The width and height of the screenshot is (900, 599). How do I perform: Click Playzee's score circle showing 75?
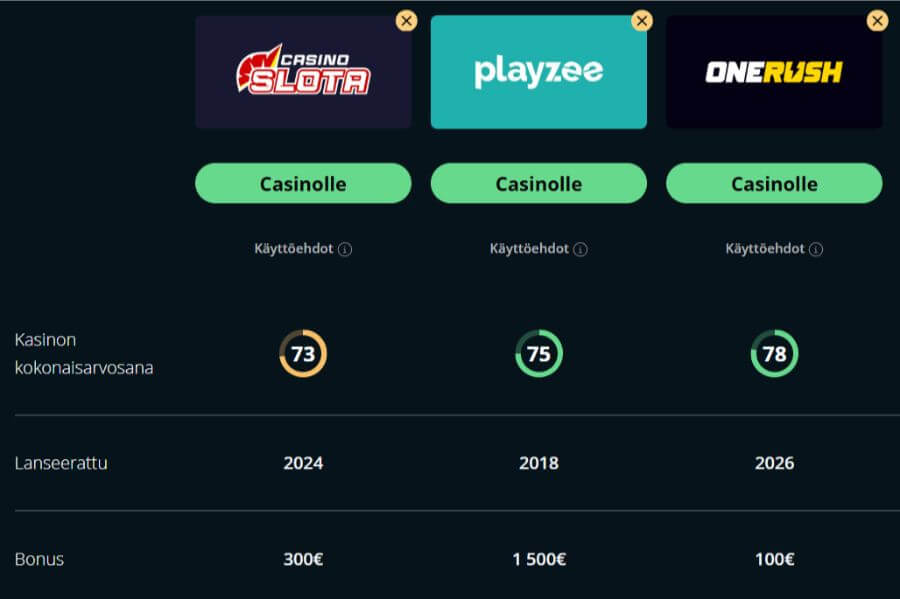click(x=539, y=354)
